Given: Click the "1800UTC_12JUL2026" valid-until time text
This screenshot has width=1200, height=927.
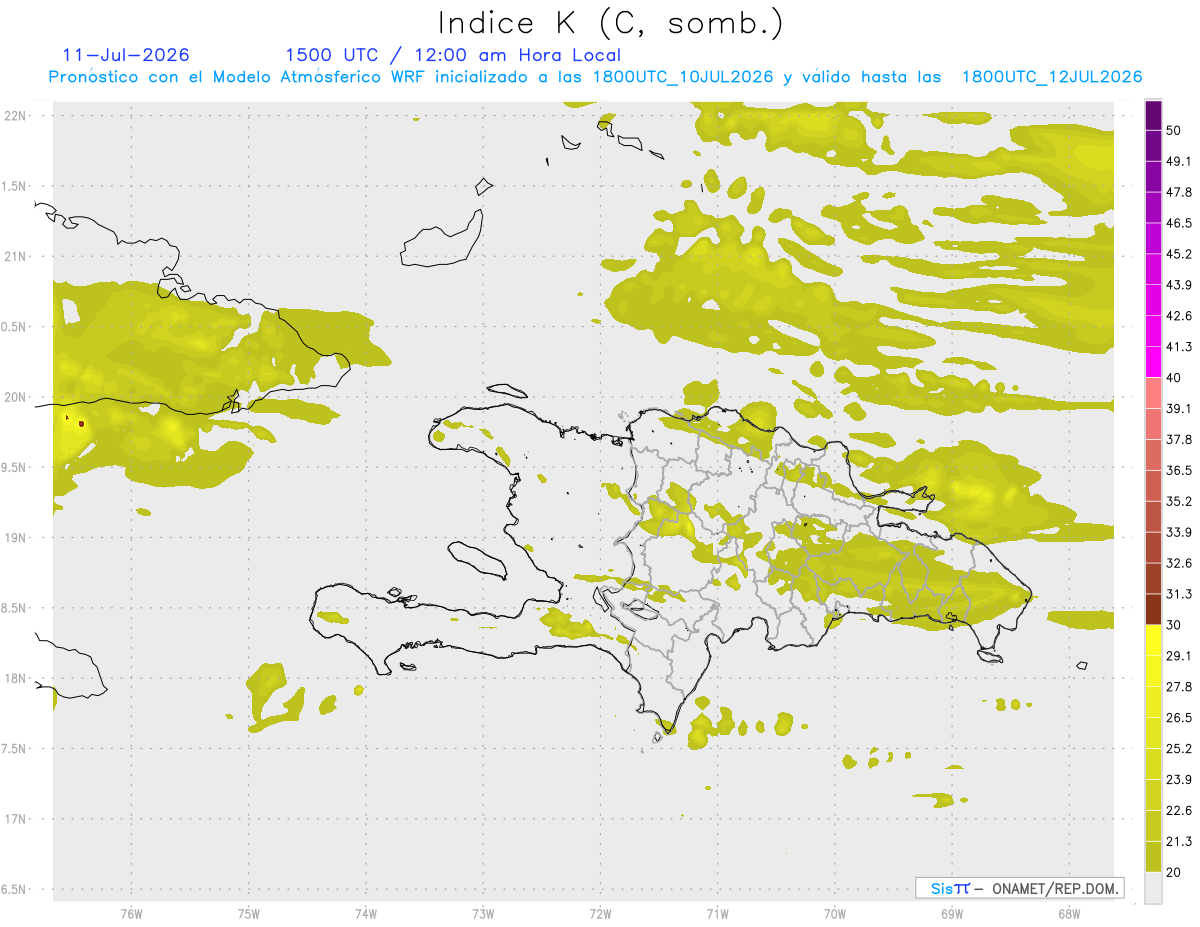Looking at the screenshot, I should coord(1052,77).
